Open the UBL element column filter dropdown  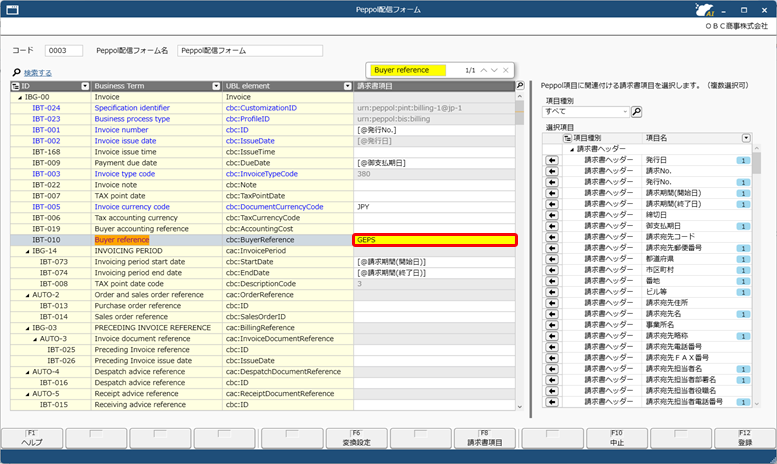point(347,86)
